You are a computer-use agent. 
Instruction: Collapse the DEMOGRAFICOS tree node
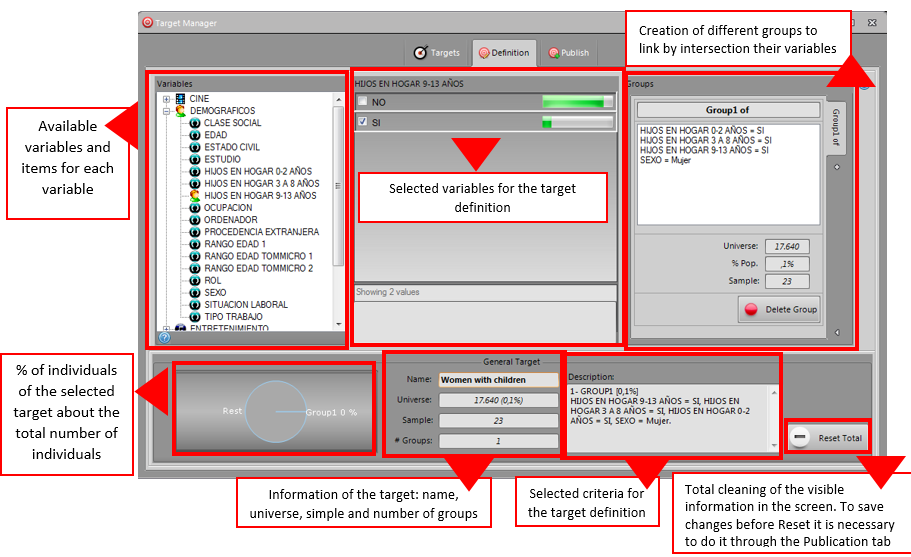[167, 111]
